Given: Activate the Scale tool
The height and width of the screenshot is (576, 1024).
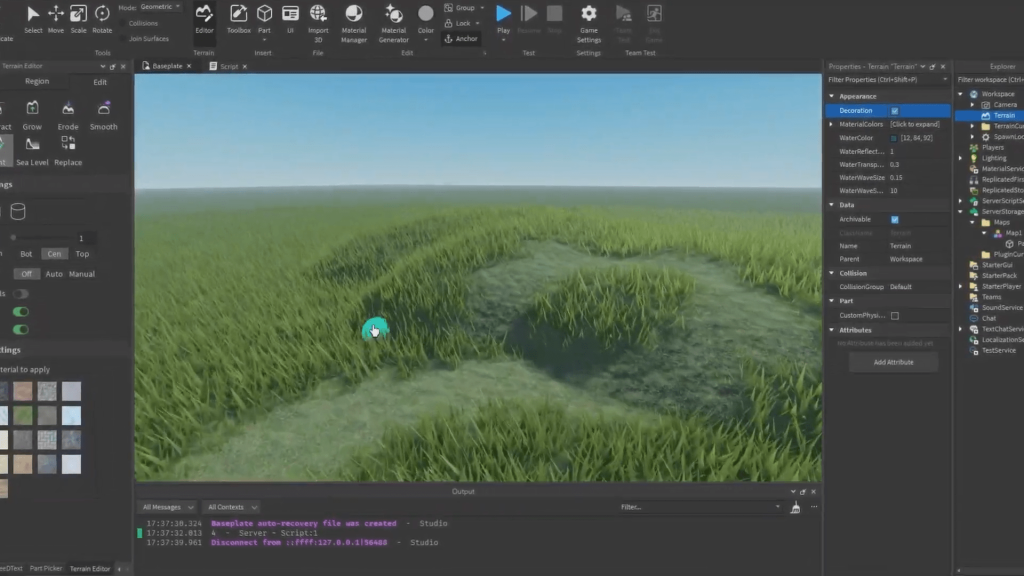Looking at the screenshot, I should pos(78,19).
